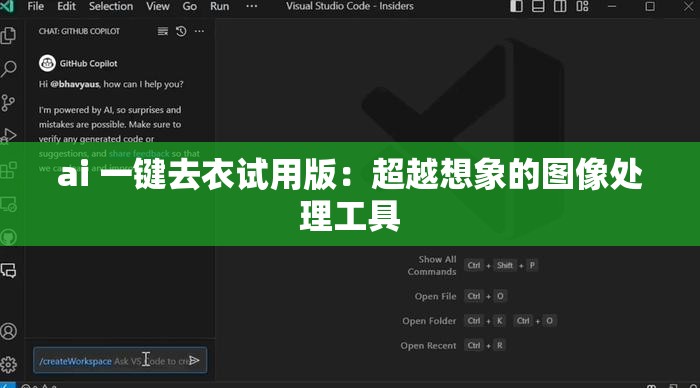This screenshot has width=700, height=388.
Task: Open the Edit menu
Action: click(x=67, y=6)
